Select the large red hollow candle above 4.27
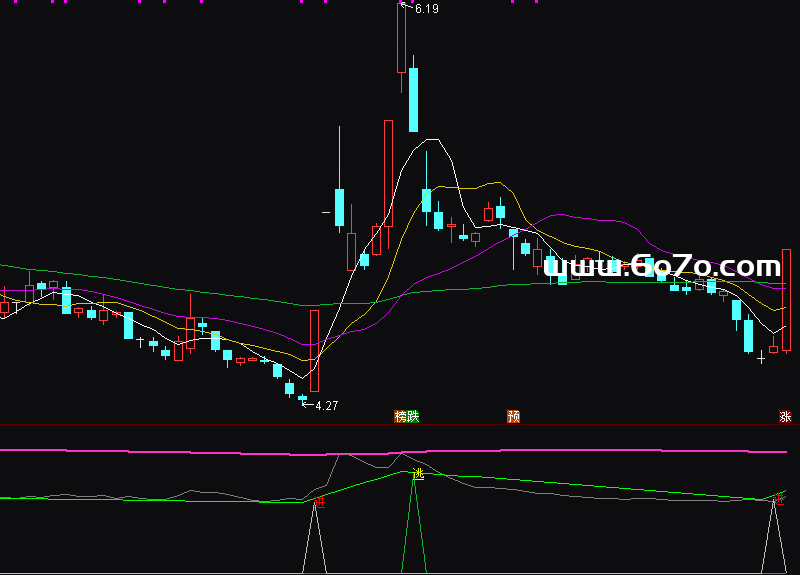 click(x=314, y=350)
